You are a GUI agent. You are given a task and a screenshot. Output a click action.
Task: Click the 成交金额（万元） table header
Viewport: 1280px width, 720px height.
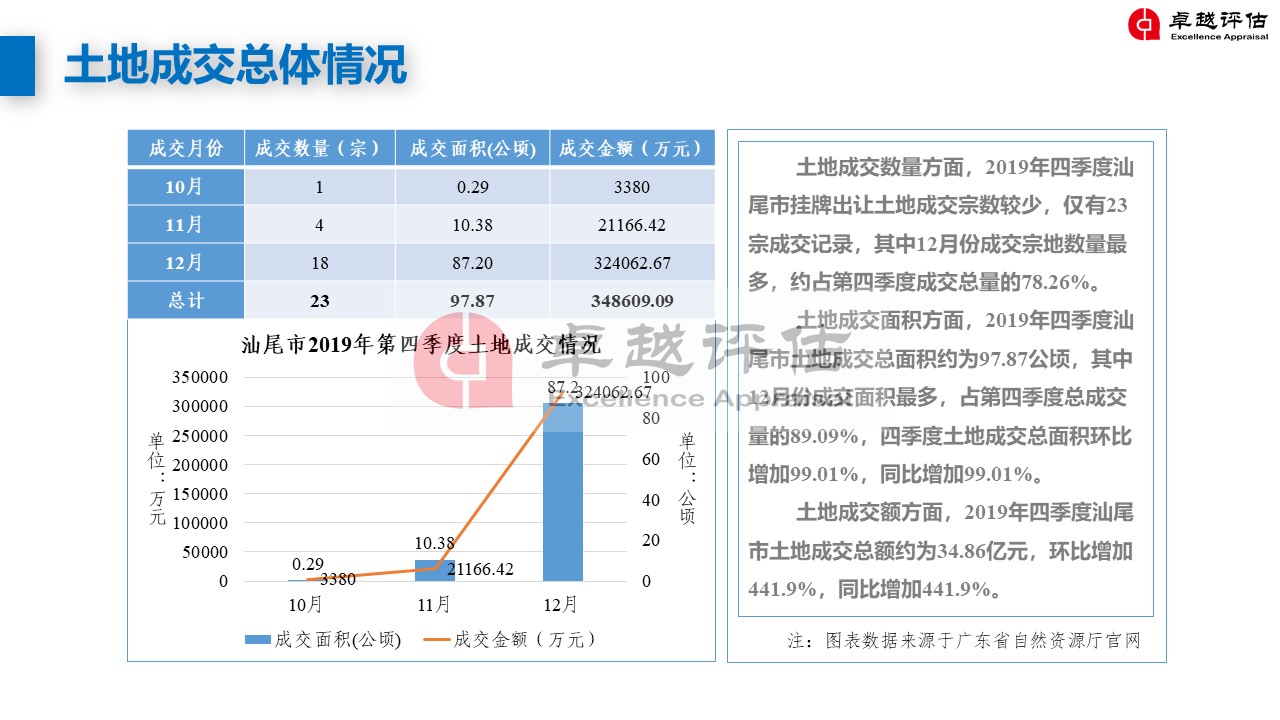pos(632,148)
